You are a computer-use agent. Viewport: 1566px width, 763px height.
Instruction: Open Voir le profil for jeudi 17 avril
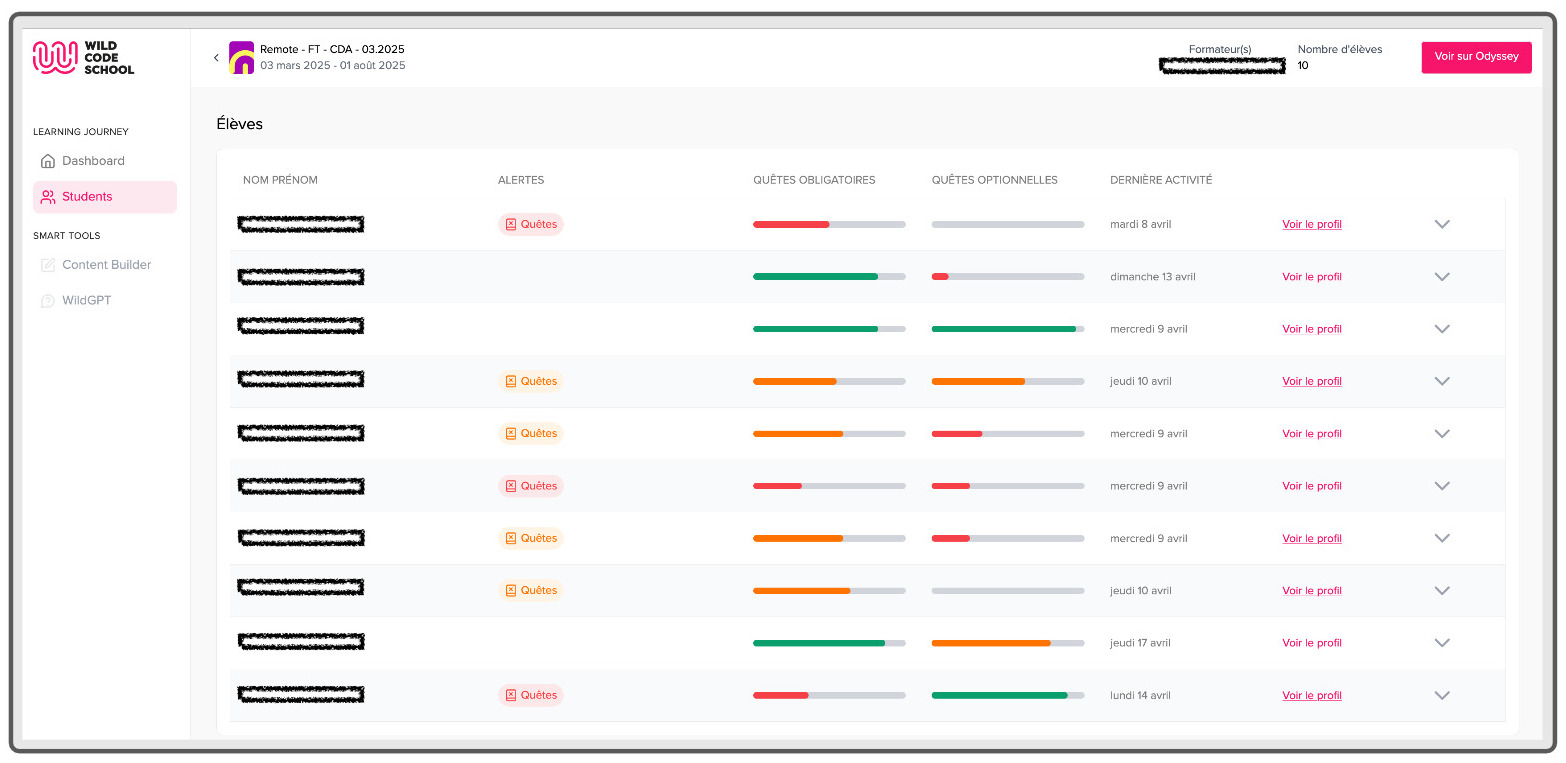click(1312, 643)
